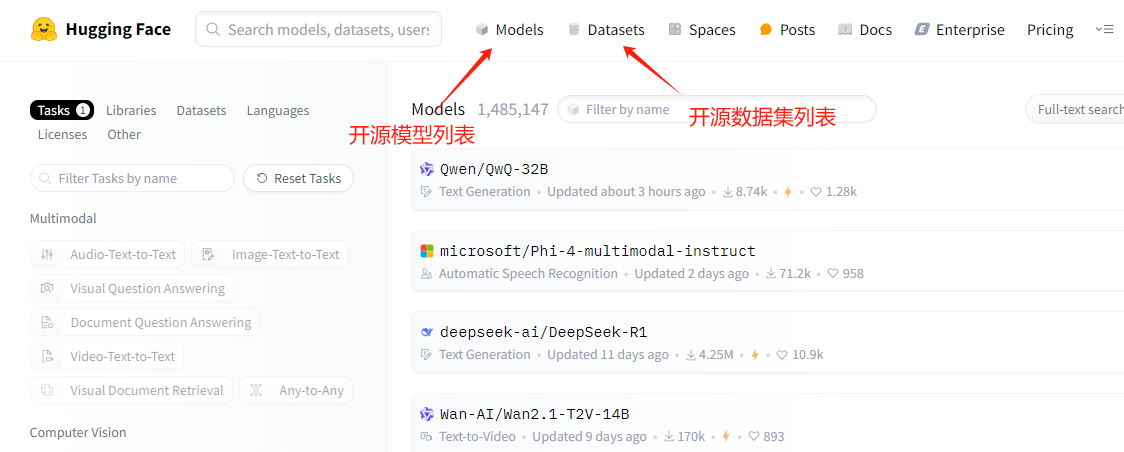Click the Spaces grid icon
1124x452 pixels.
(675, 29)
